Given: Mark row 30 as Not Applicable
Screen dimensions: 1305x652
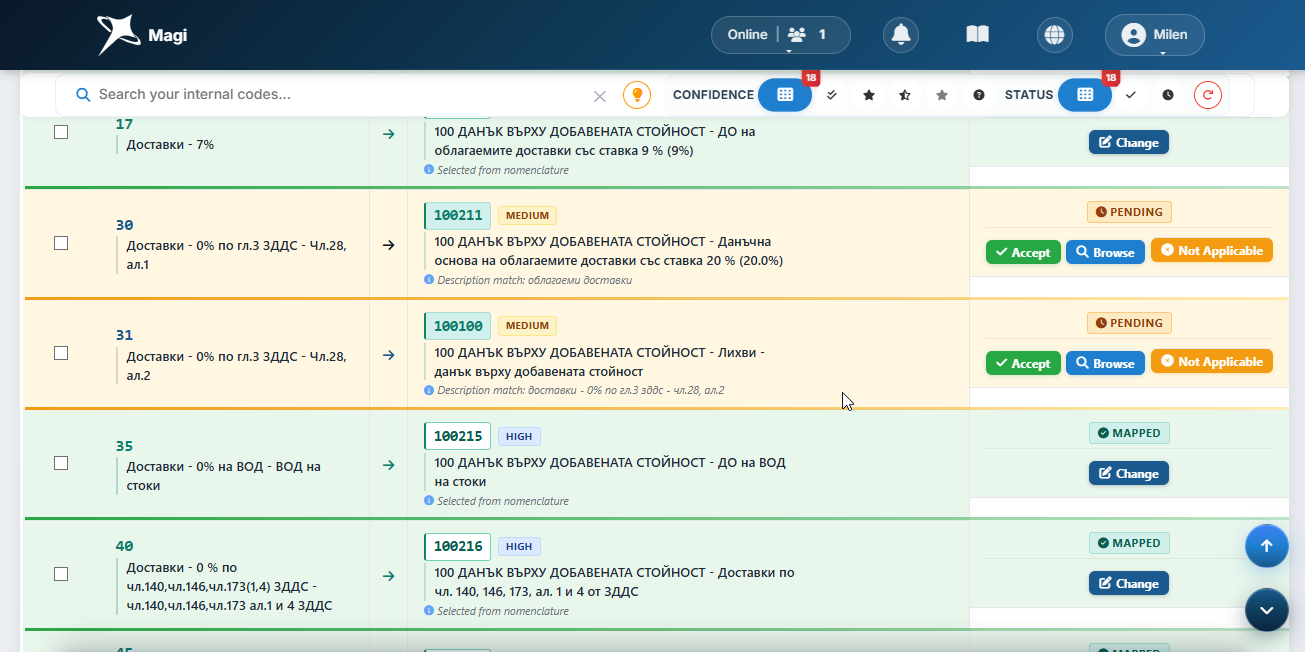Looking at the screenshot, I should point(1212,251).
